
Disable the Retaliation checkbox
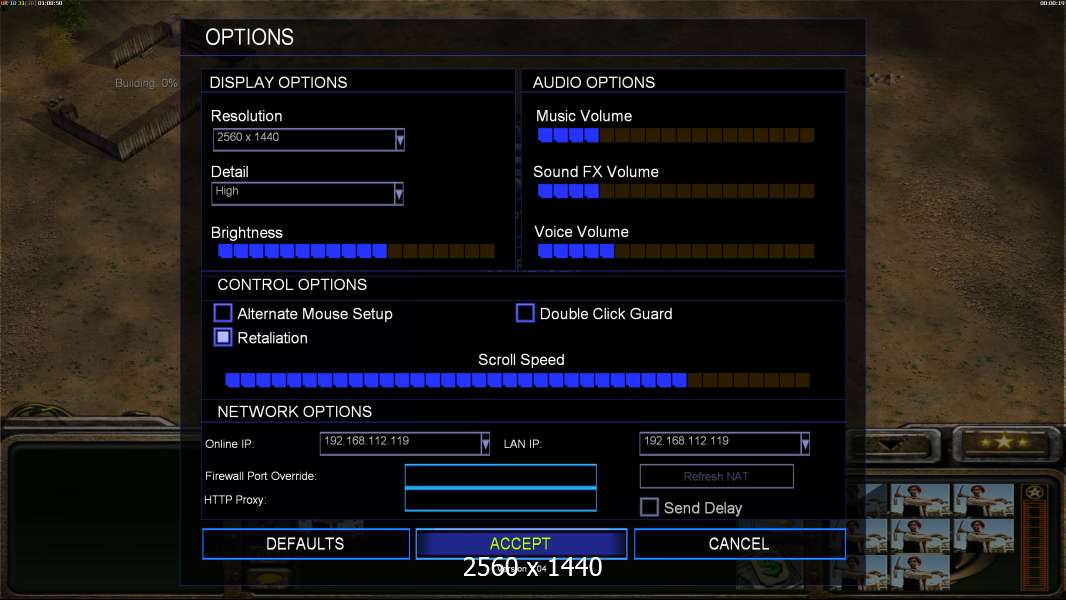pyautogui.click(x=222, y=337)
